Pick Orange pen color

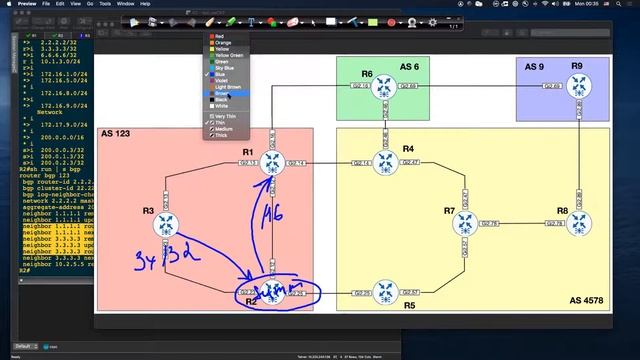pyautogui.click(x=226, y=42)
